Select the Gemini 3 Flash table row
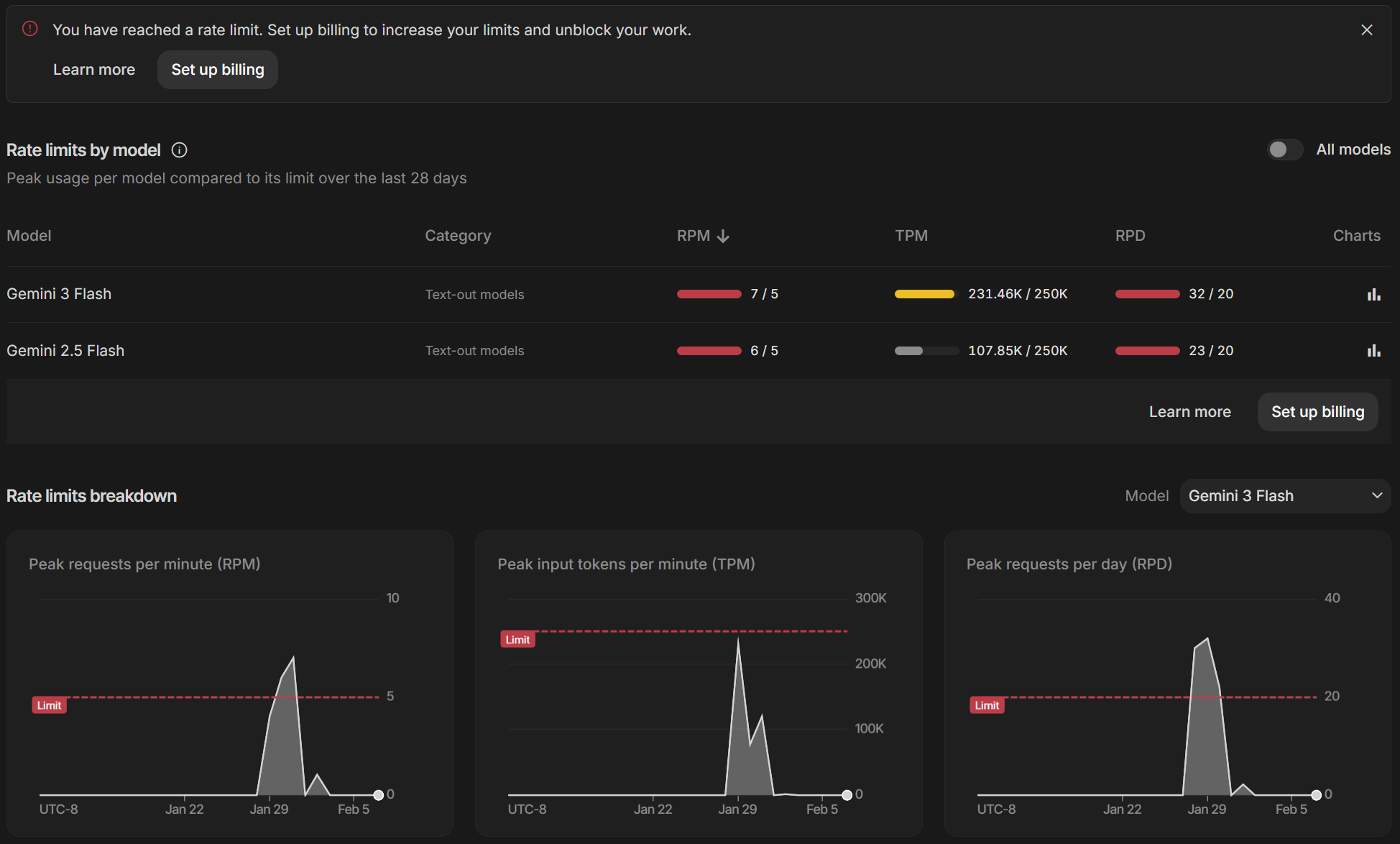Viewport: 1400px width, 844px height. tap(59, 294)
